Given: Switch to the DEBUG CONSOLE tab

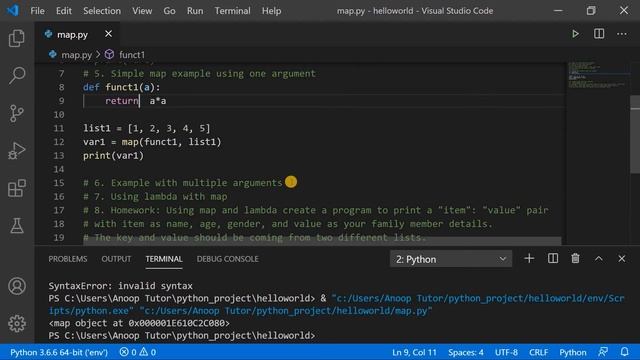Looking at the screenshot, I should click(x=228, y=259).
